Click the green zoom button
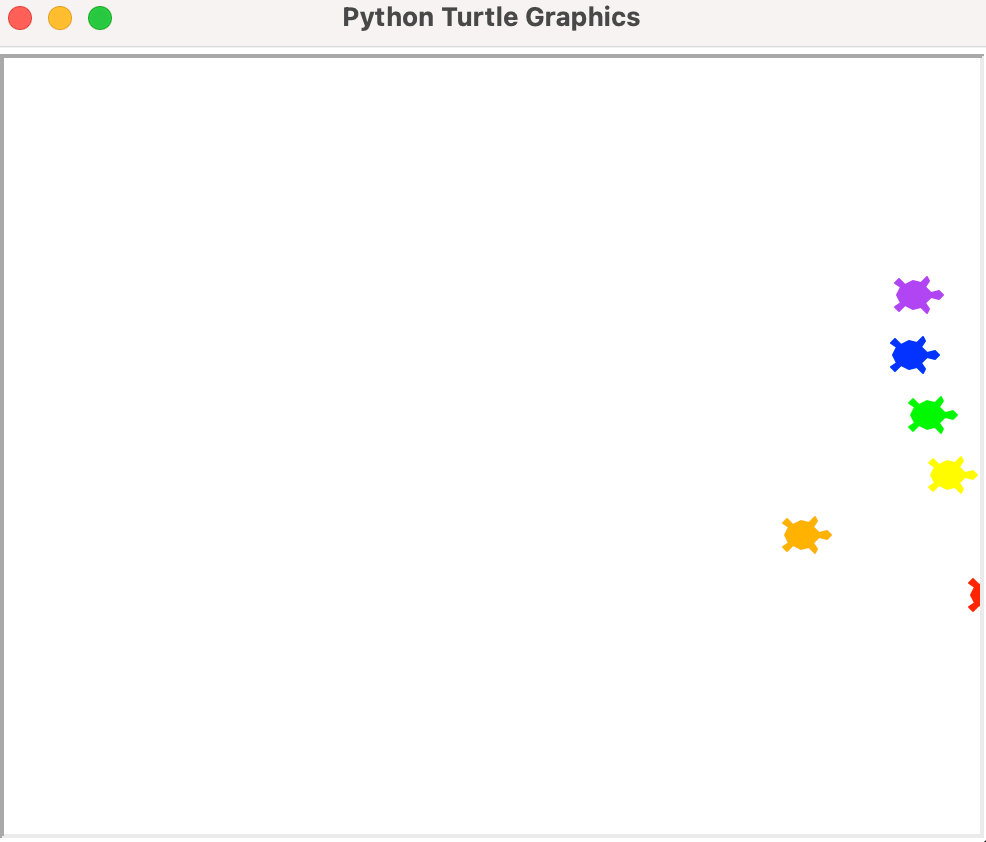986x842 pixels. 100,17
